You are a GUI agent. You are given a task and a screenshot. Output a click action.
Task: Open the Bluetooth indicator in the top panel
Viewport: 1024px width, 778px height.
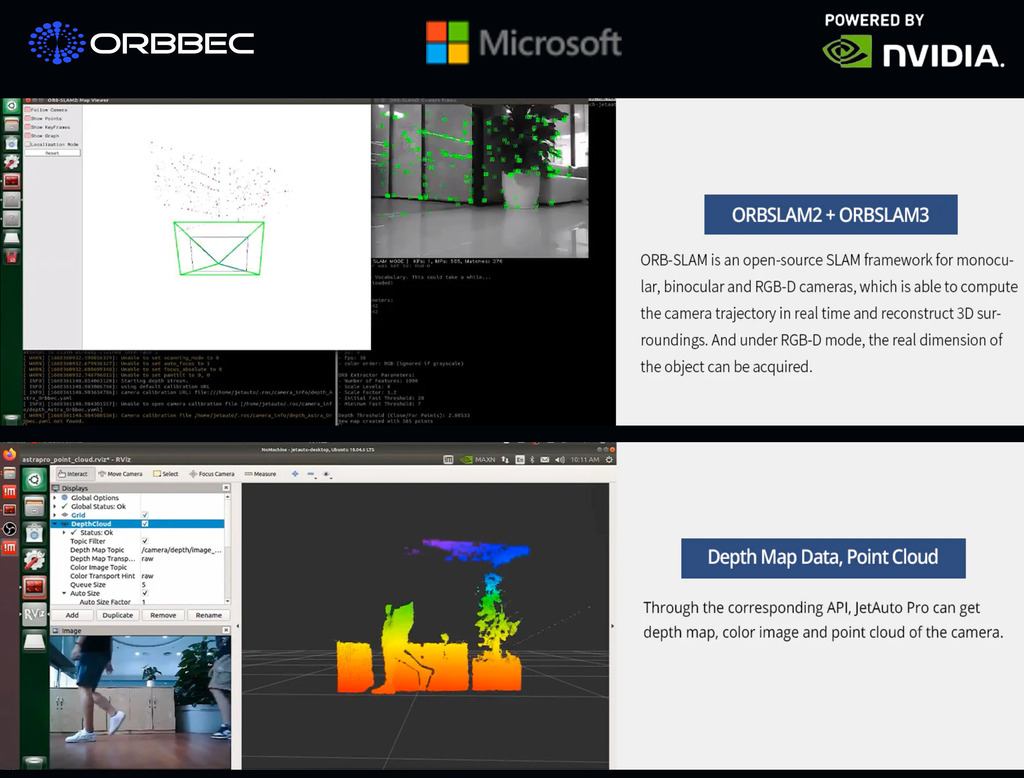click(x=532, y=459)
